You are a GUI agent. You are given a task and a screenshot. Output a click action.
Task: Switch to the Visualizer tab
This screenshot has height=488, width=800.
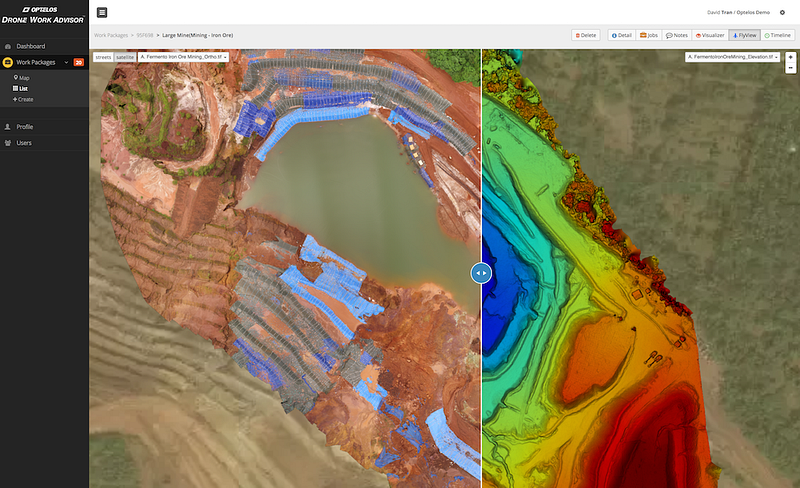click(710, 35)
